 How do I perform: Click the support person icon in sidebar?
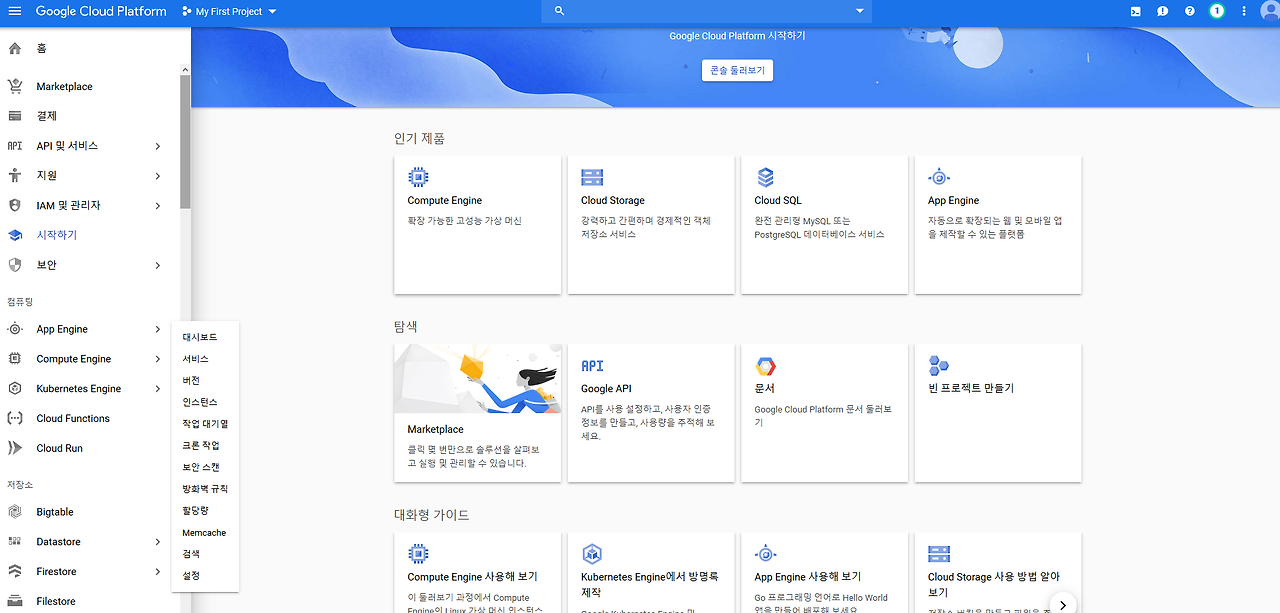pos(15,176)
